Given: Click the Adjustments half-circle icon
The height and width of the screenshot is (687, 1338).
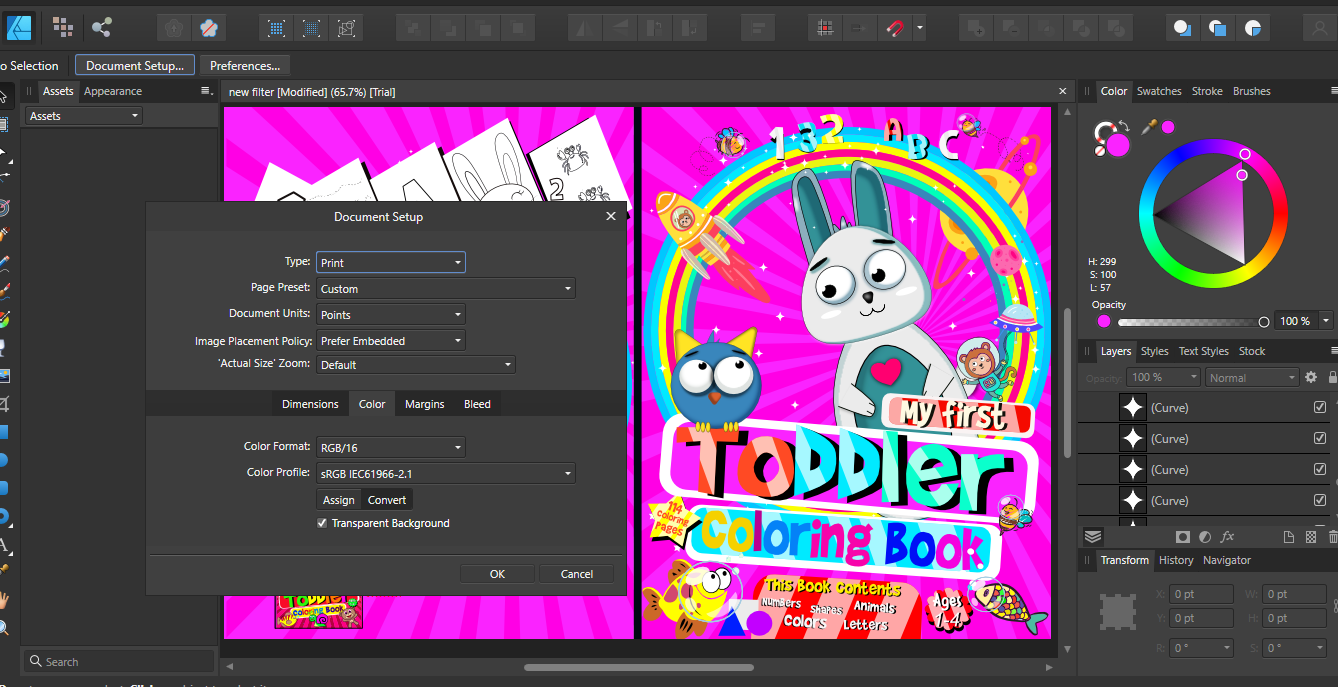Looking at the screenshot, I should click(x=1205, y=537).
